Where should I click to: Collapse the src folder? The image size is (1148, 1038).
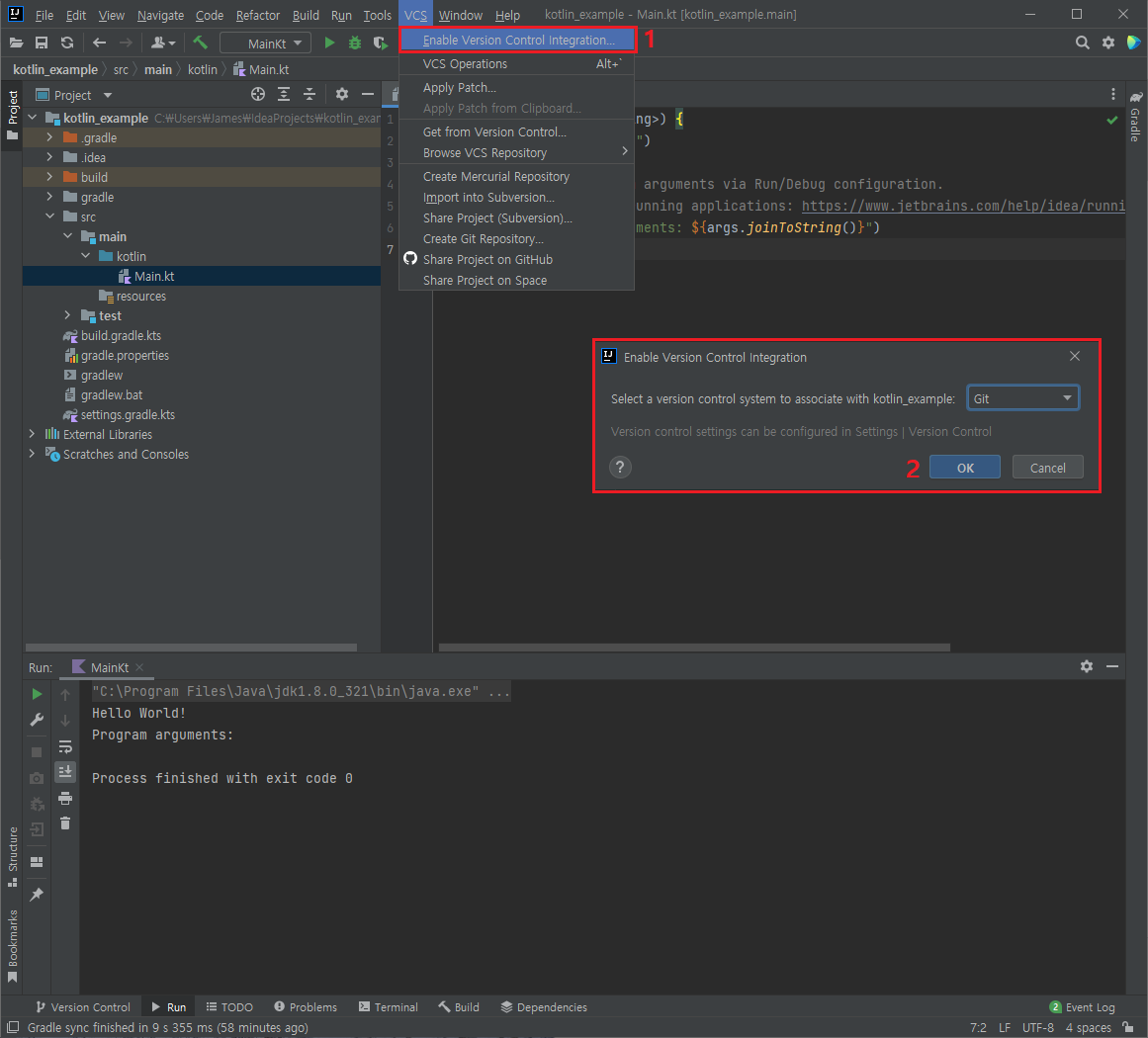pos(49,216)
